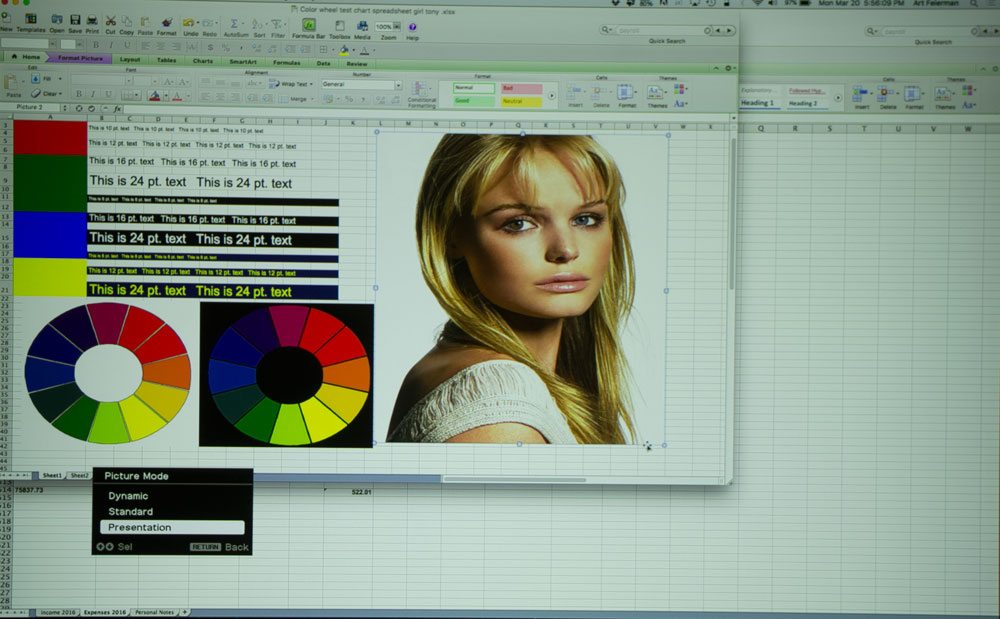1000x619 pixels.
Task: Select the Cut scissors icon
Action: point(111,21)
